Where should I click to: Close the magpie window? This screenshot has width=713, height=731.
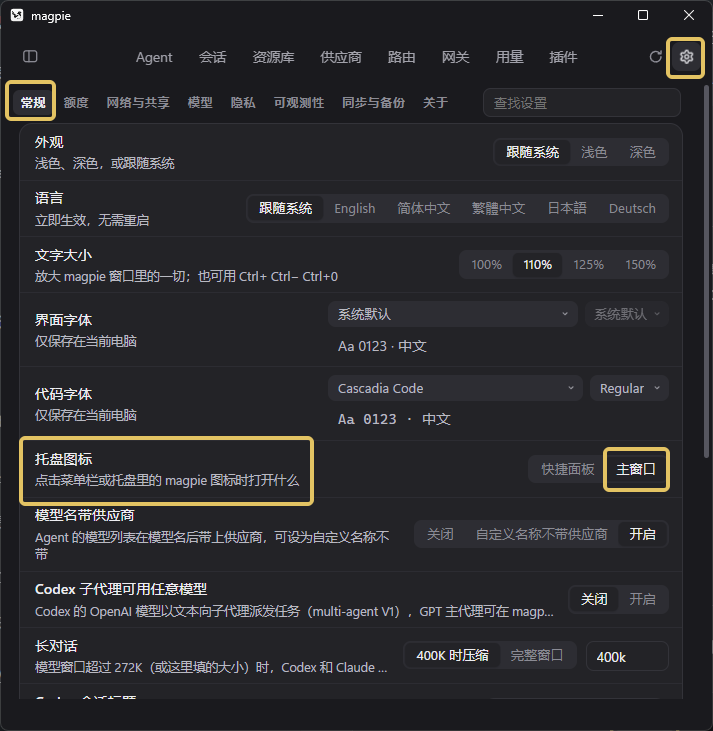coord(689,15)
